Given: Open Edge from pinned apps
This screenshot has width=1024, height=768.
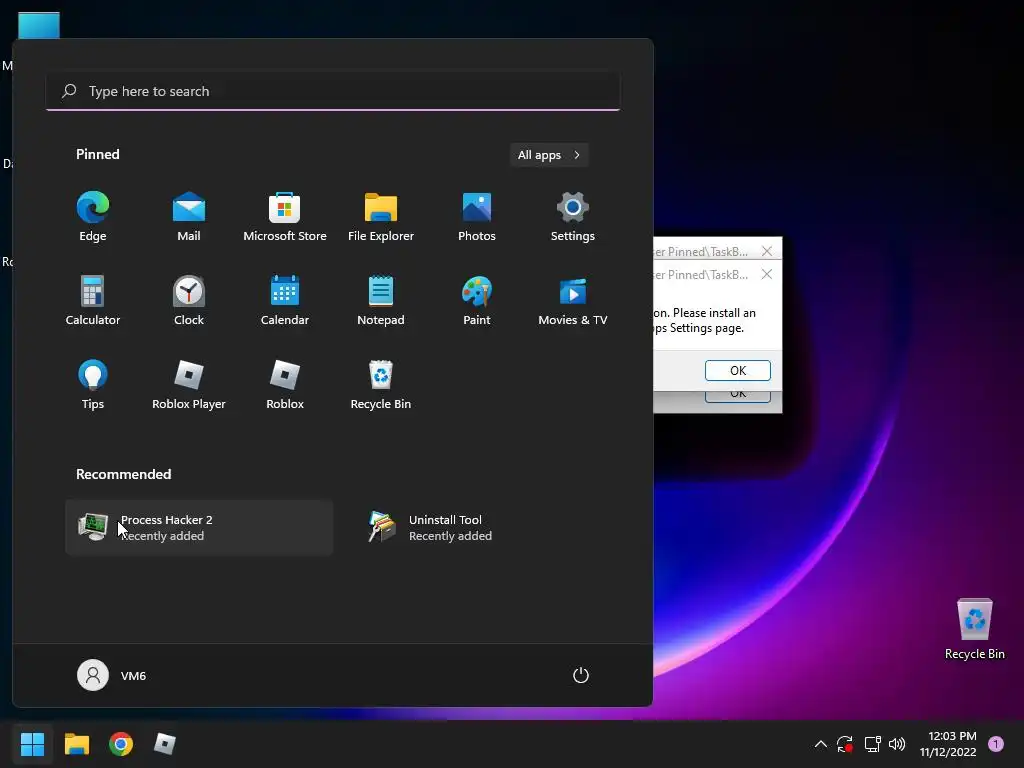Looking at the screenshot, I should tap(93, 217).
